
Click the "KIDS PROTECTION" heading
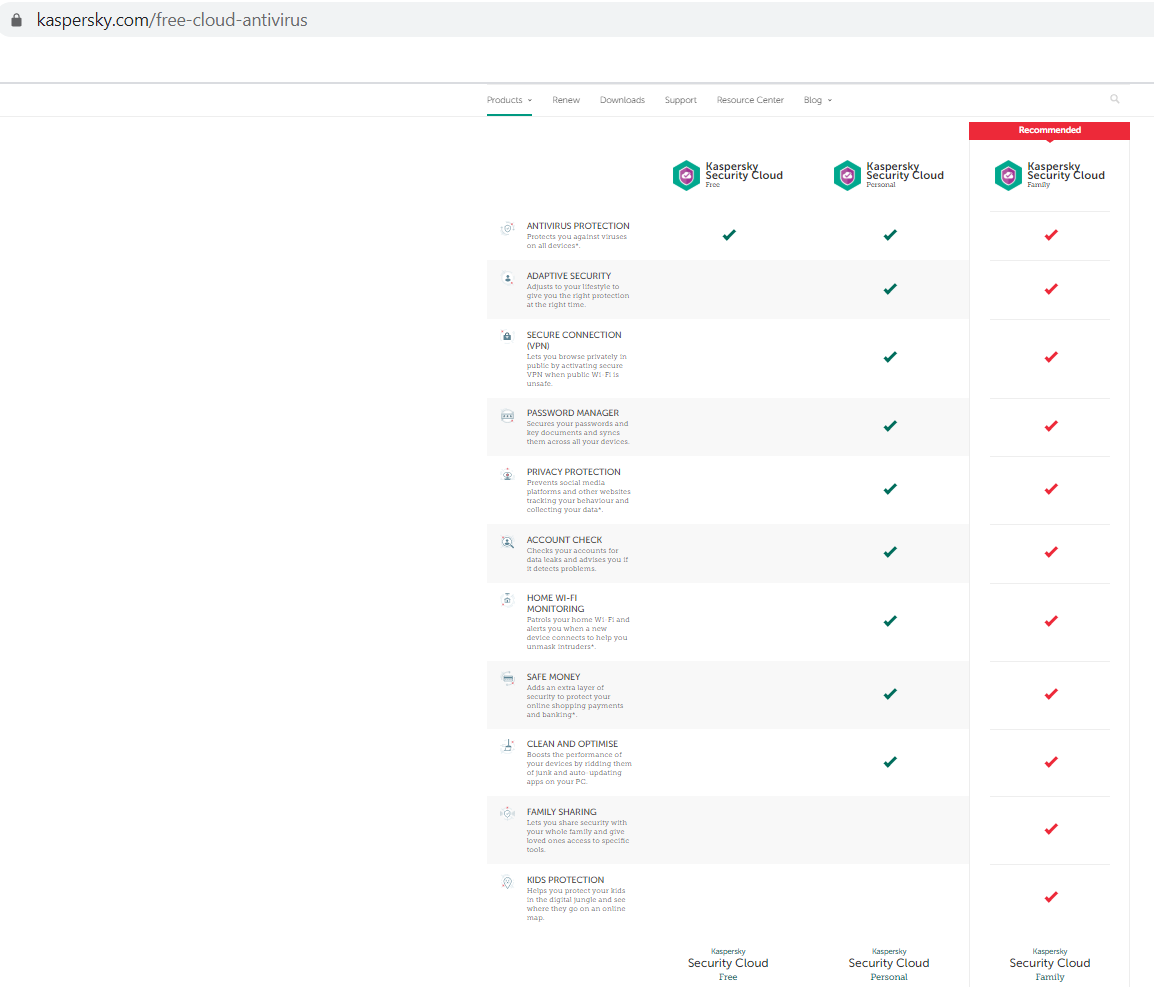pos(565,880)
